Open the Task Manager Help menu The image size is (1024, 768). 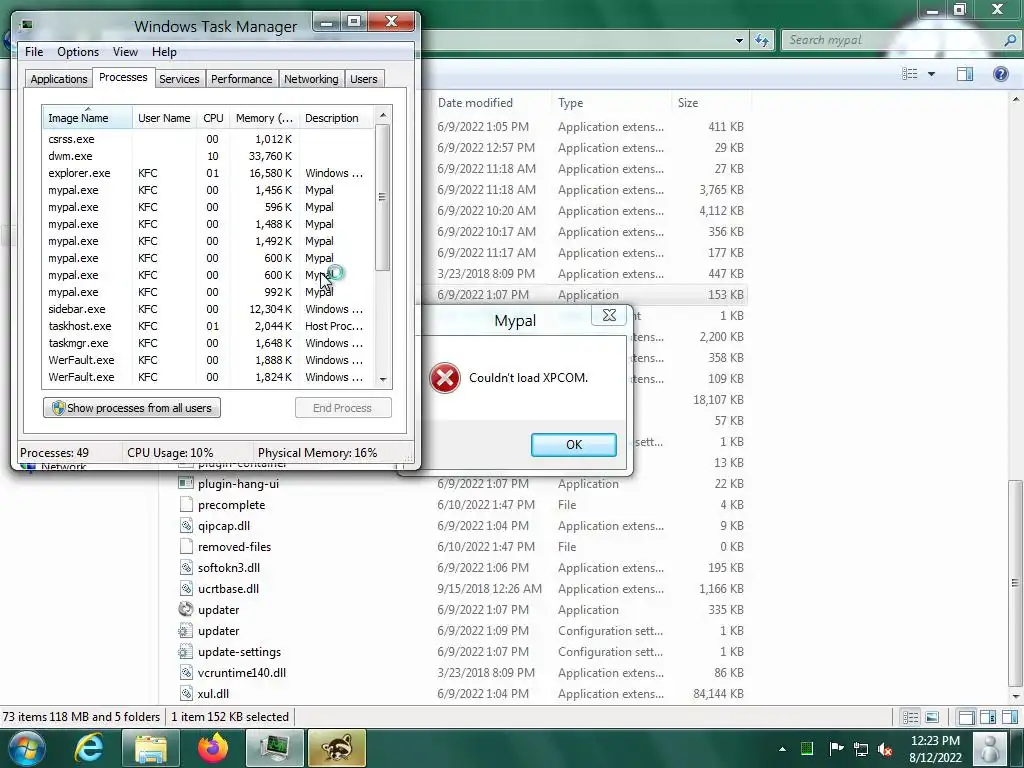164,52
